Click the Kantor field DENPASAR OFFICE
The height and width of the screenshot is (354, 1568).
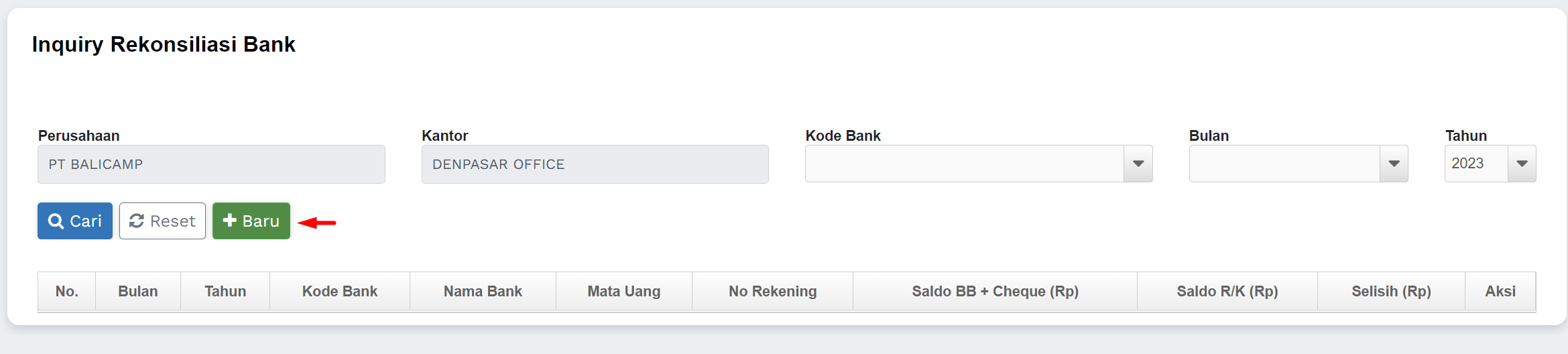pos(595,164)
